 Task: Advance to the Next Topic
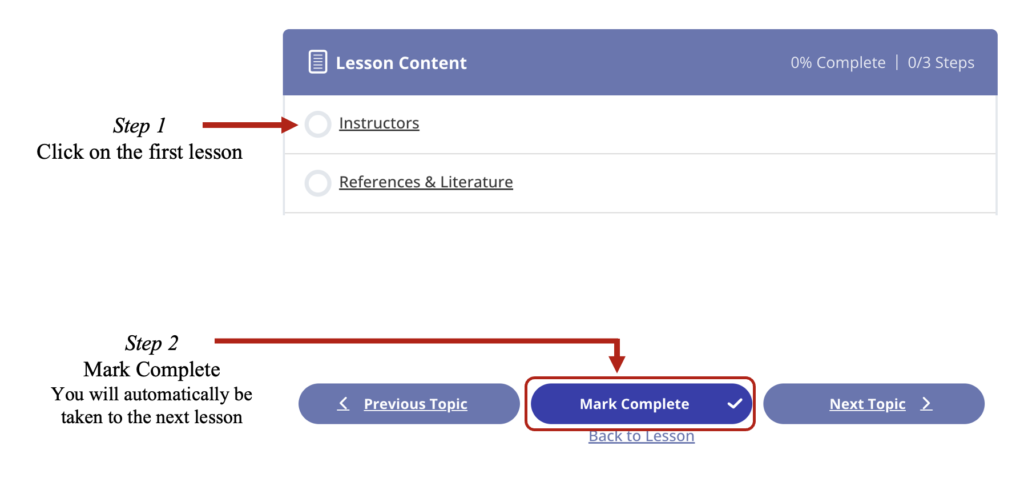[x=867, y=404]
